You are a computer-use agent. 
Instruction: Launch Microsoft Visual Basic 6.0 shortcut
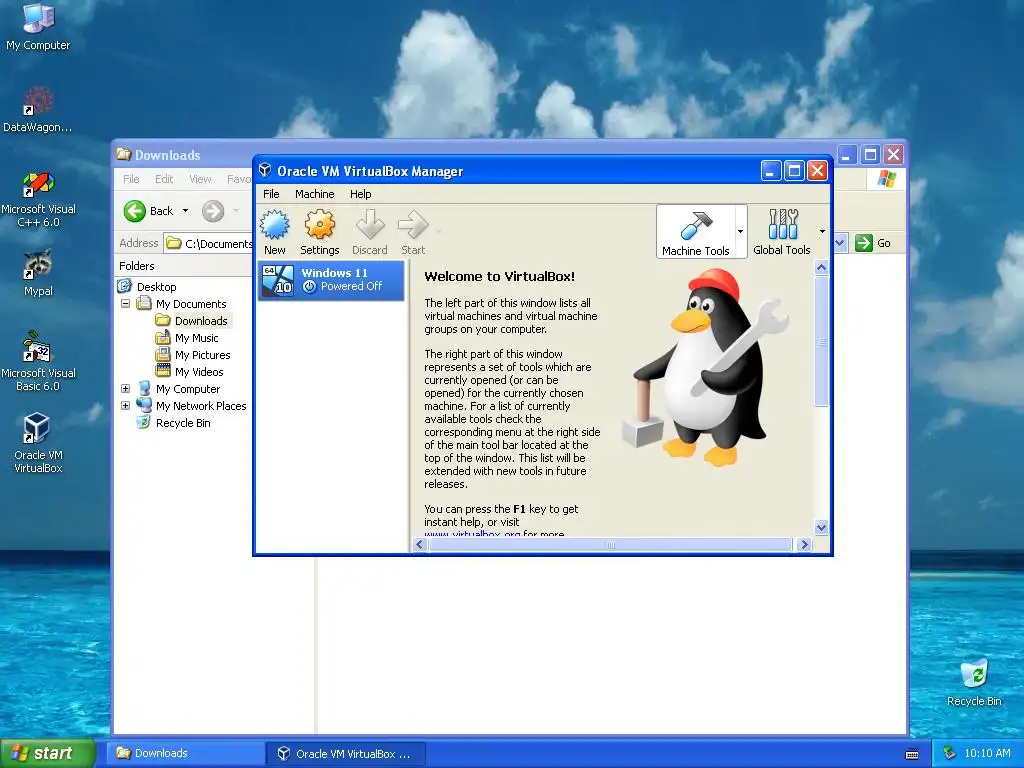click(x=38, y=362)
